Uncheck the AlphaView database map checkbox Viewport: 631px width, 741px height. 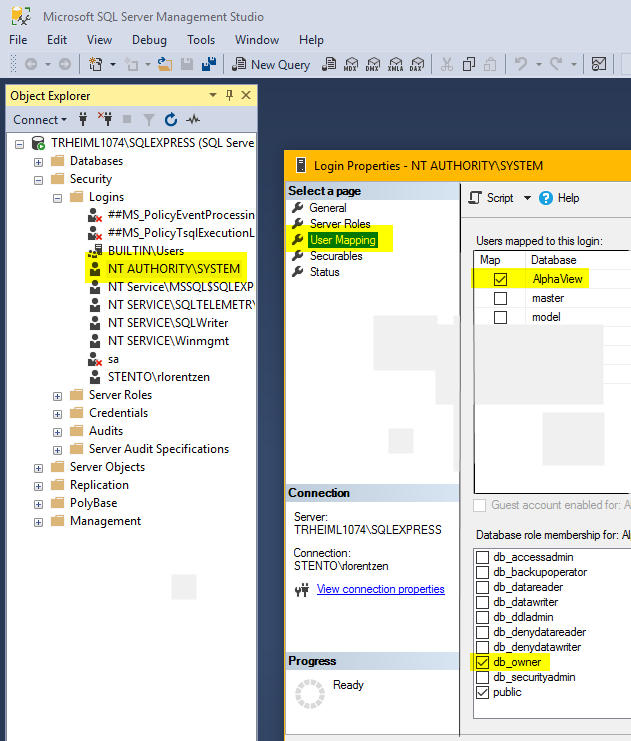click(x=500, y=280)
